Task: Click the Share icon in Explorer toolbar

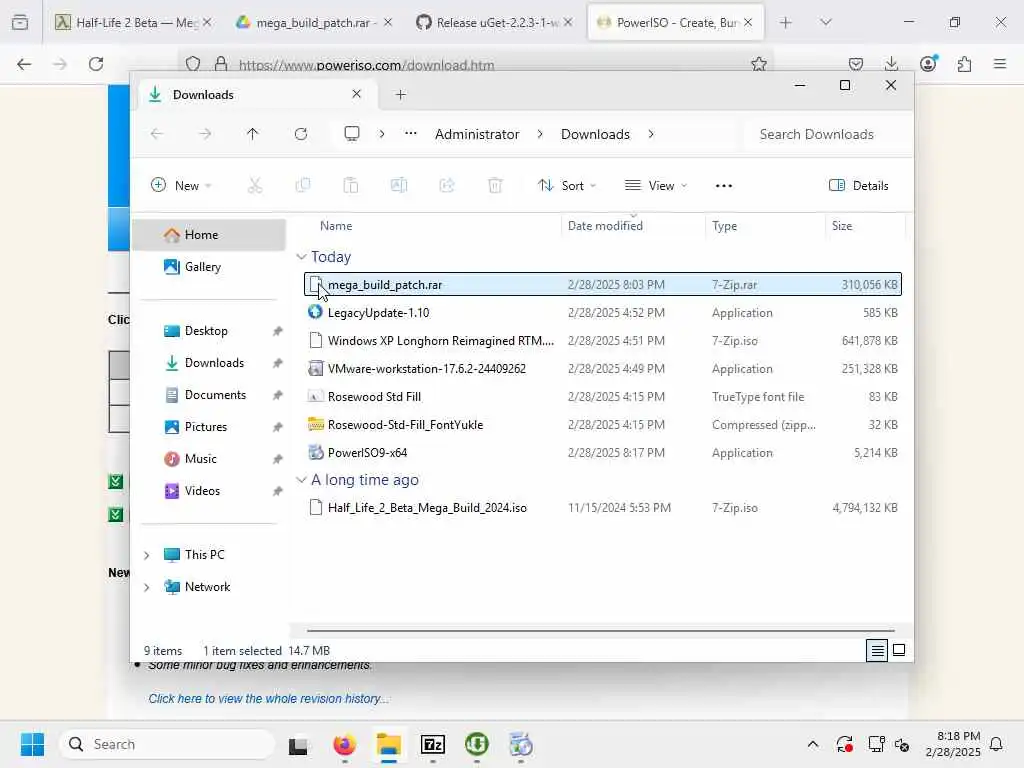Action: [447, 185]
